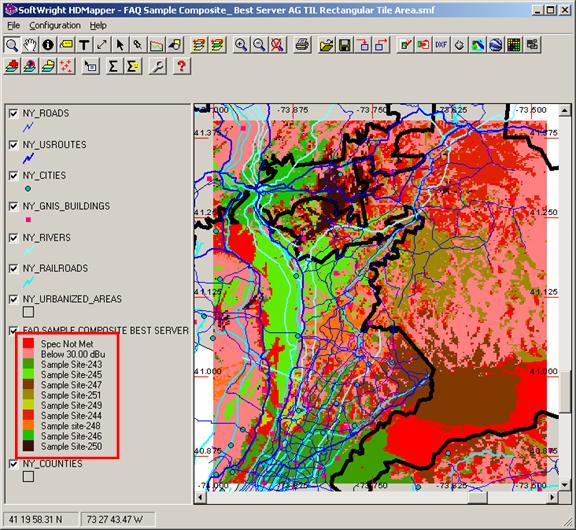Screen dimensions: 576x530
Task: Select the info identify tool
Action: (x=48, y=45)
